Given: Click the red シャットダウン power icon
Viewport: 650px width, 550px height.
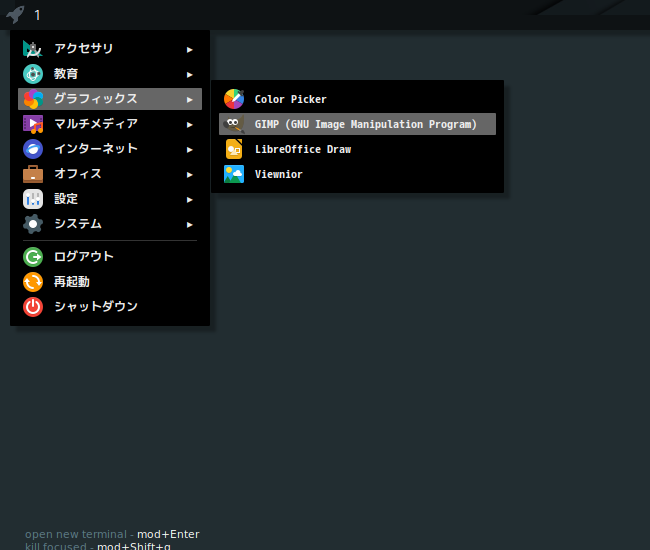Looking at the screenshot, I should [x=33, y=307].
